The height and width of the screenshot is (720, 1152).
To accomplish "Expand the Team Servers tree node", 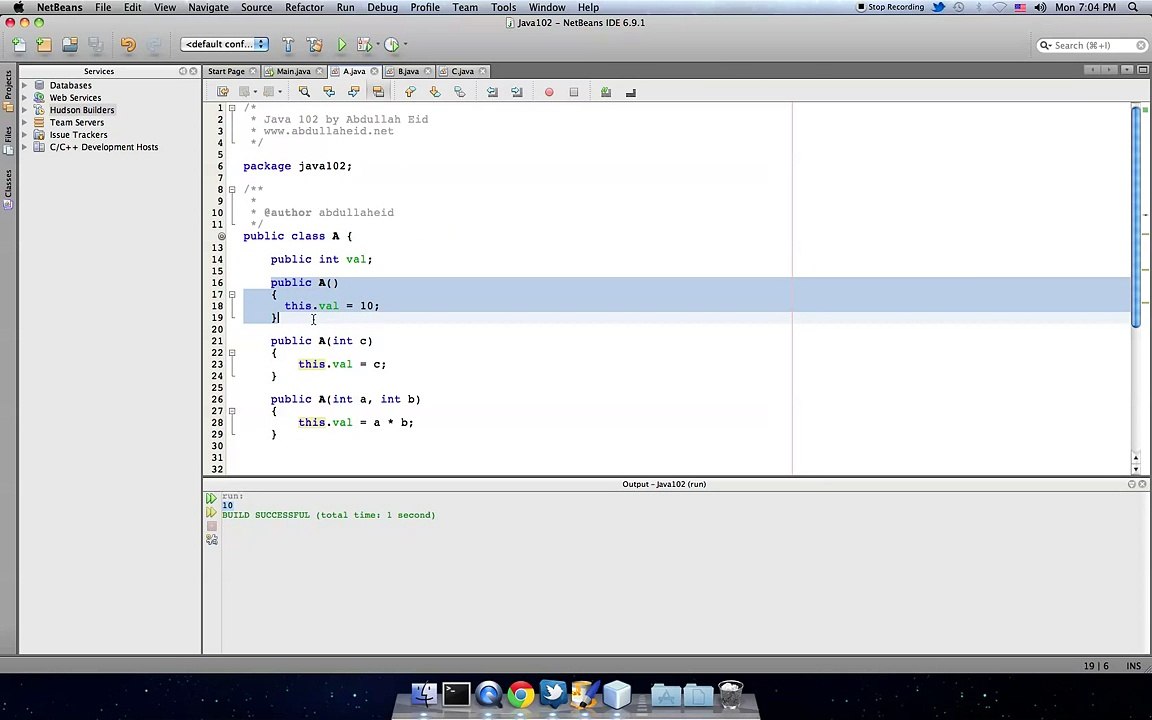I will [x=24, y=123].
